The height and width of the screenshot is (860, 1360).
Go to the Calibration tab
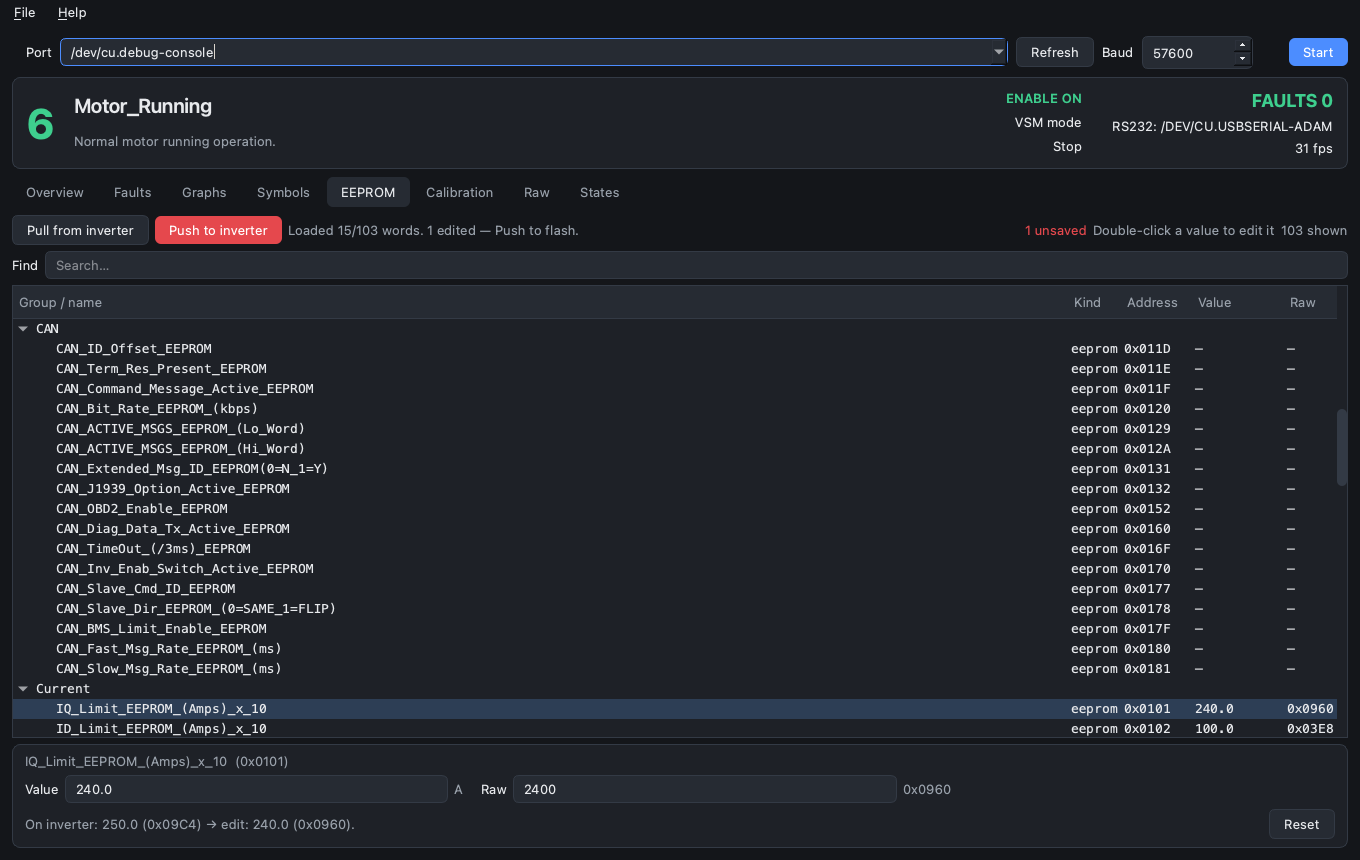[x=459, y=192]
